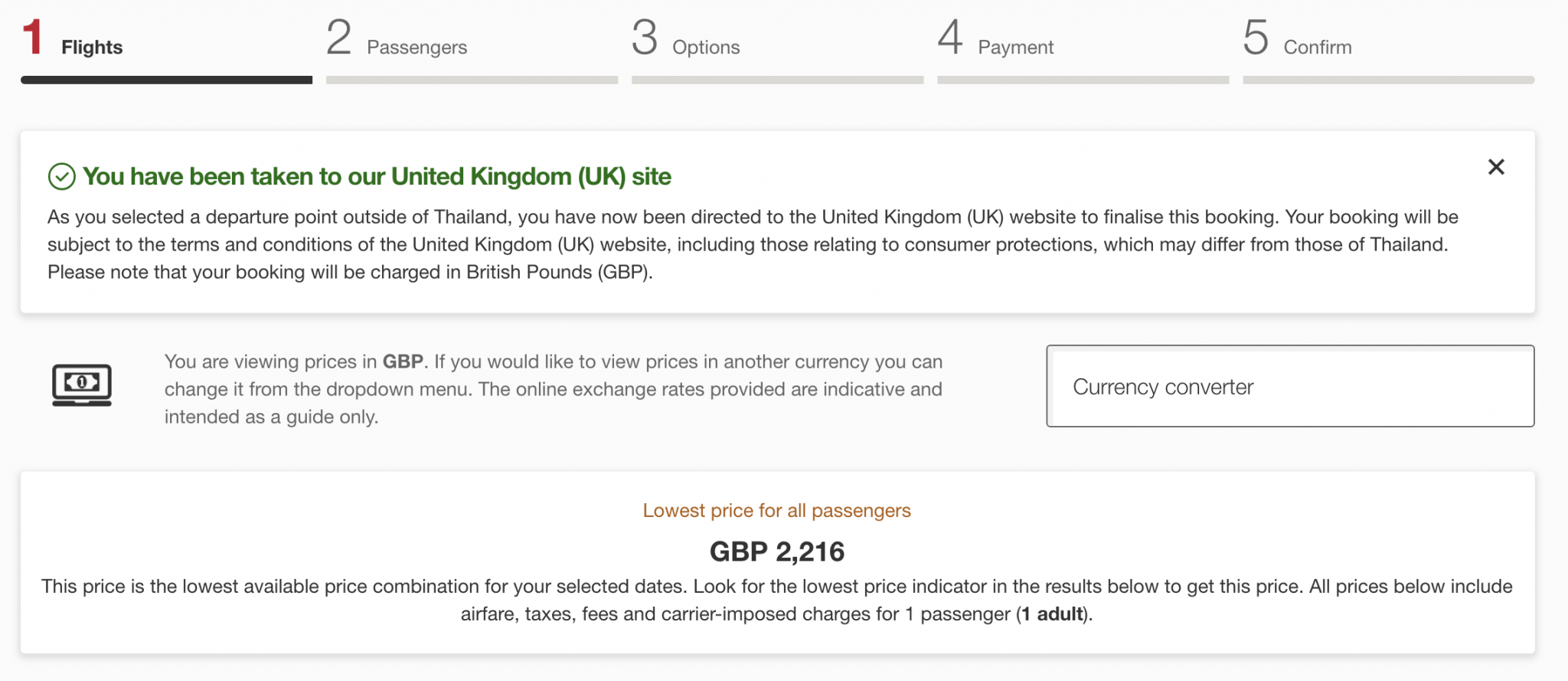Open the Currency converter dropdown
The image size is (1568, 681).
1290,386
